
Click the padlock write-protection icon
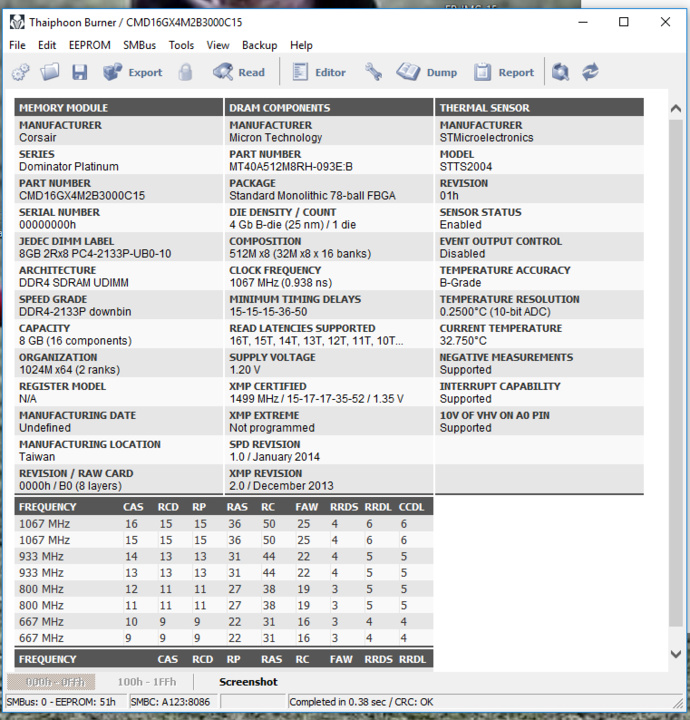[185, 72]
